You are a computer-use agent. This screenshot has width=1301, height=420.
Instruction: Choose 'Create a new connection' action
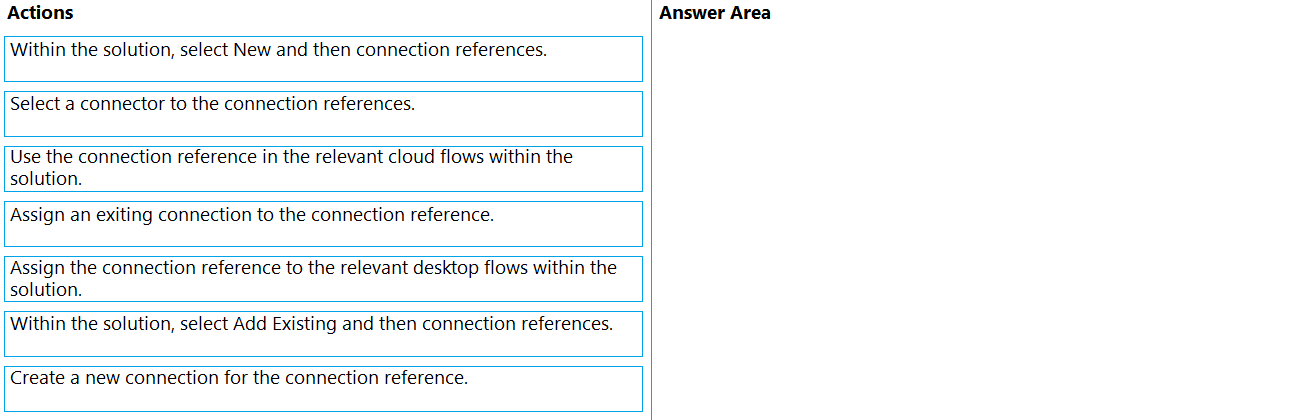pos(323,389)
